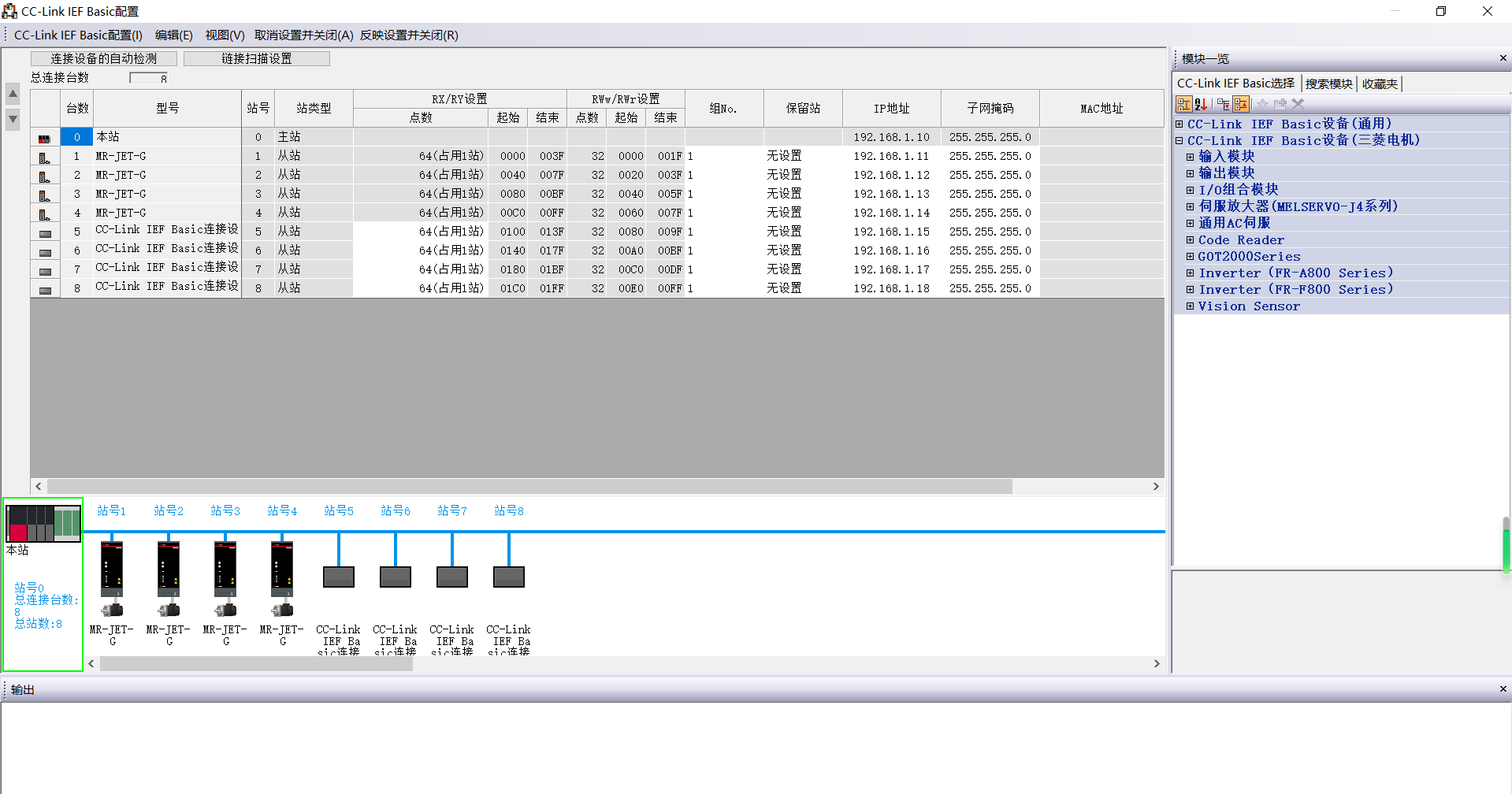Select station 7 generic device box in diagram
1512x794 pixels.
tap(452, 577)
